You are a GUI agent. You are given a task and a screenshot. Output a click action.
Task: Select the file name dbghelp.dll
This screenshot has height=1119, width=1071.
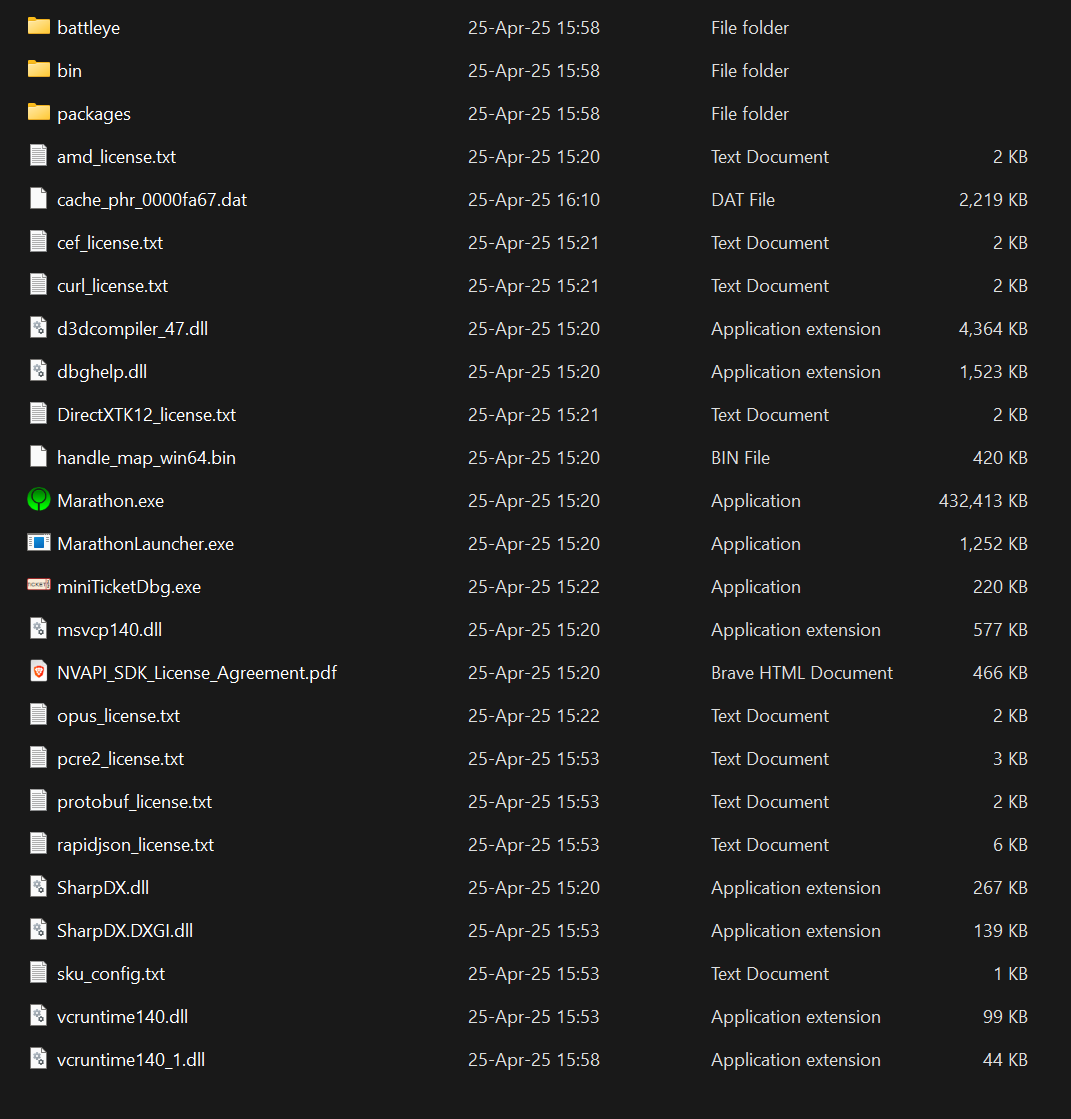click(102, 372)
